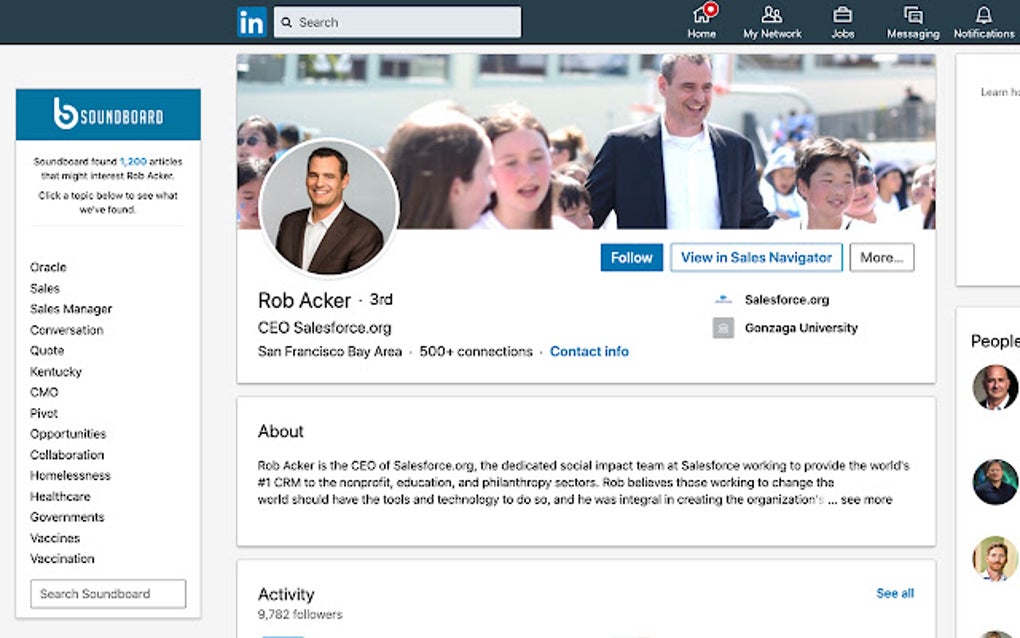This screenshot has height=638, width=1020.
Task: Open the Contact info link
Action: click(x=589, y=351)
